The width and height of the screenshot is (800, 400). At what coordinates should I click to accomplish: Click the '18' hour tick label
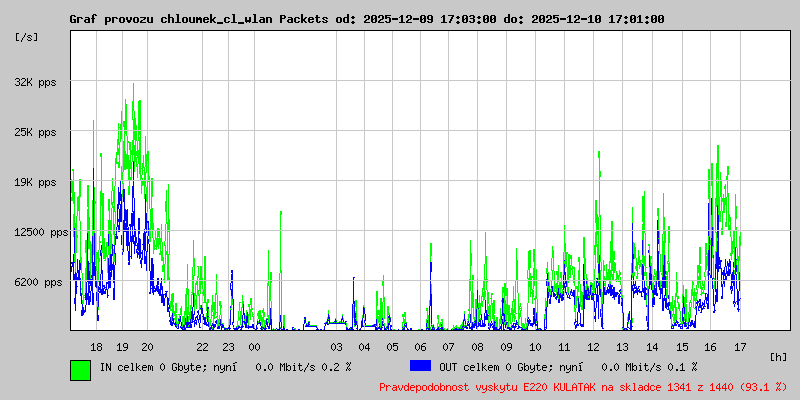[x=96, y=347]
